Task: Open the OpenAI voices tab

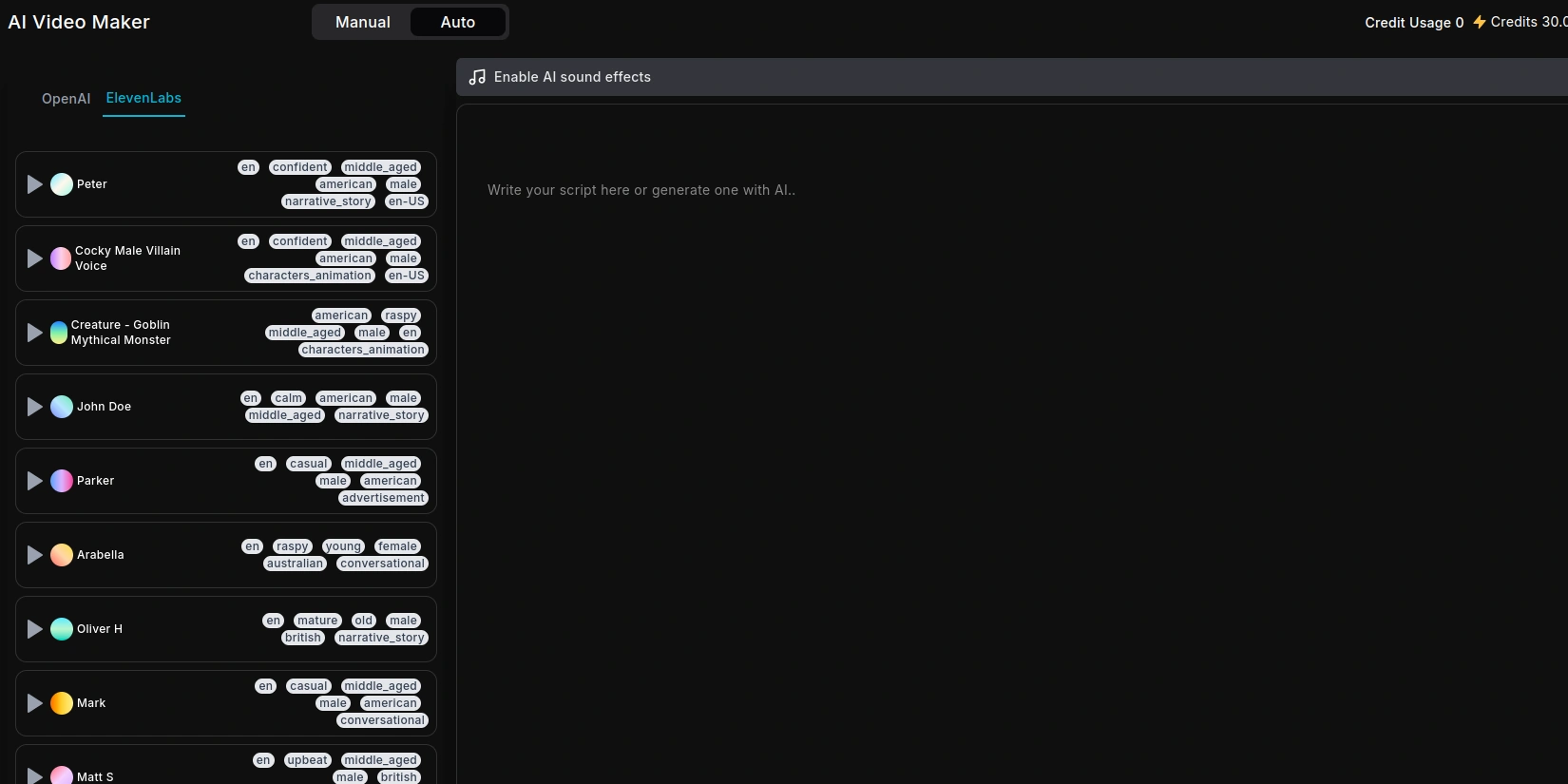Action: pos(66,99)
